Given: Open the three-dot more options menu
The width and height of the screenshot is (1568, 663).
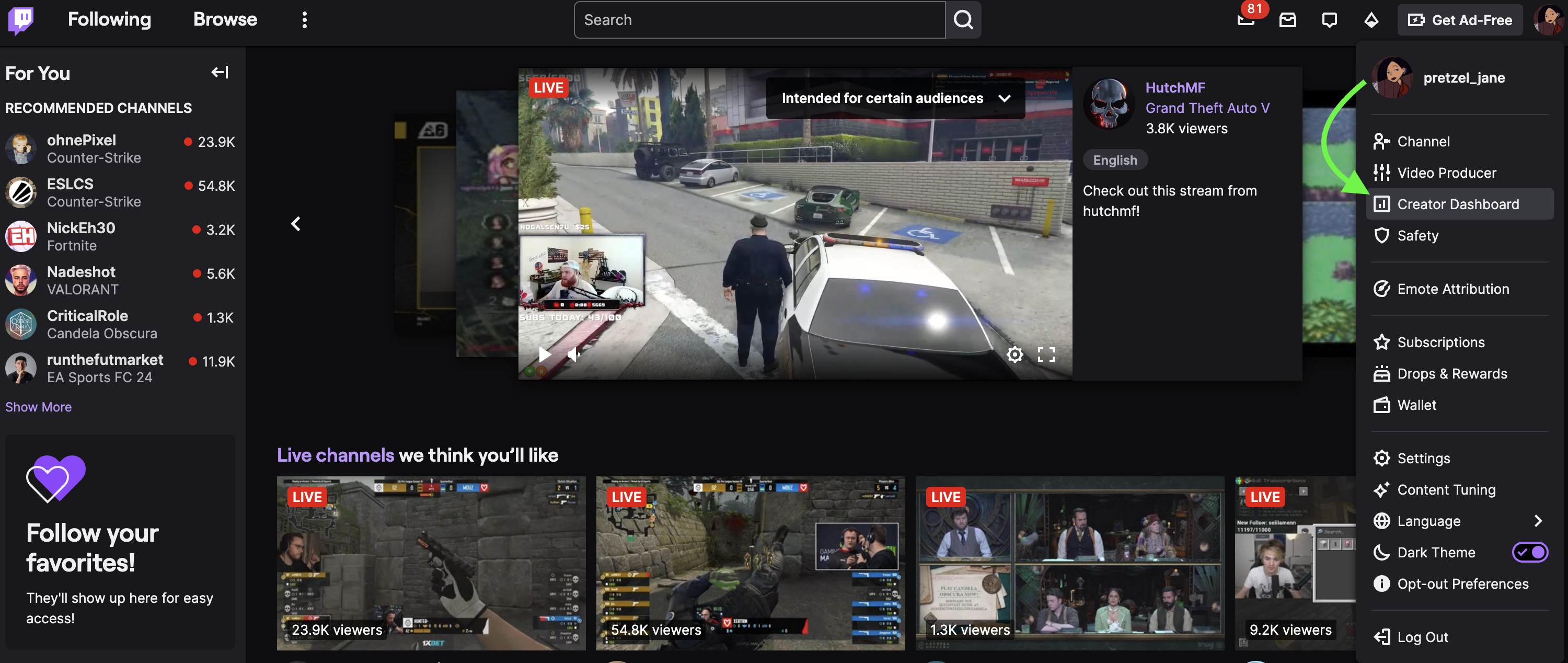Looking at the screenshot, I should click(x=304, y=20).
